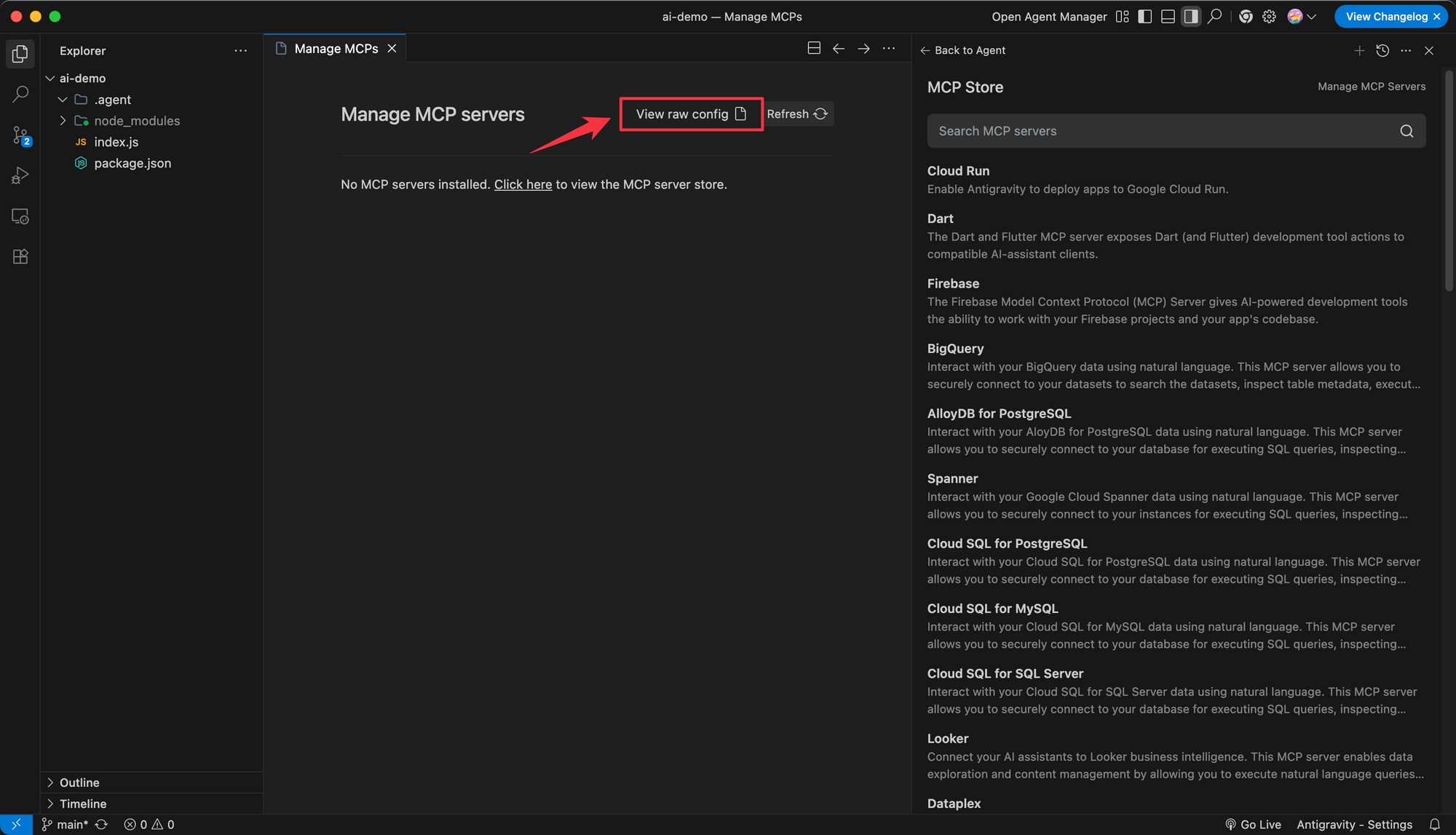Viewport: 1456px width, 835px height.
Task: Follow the 'Click here' store link
Action: pos(523,185)
